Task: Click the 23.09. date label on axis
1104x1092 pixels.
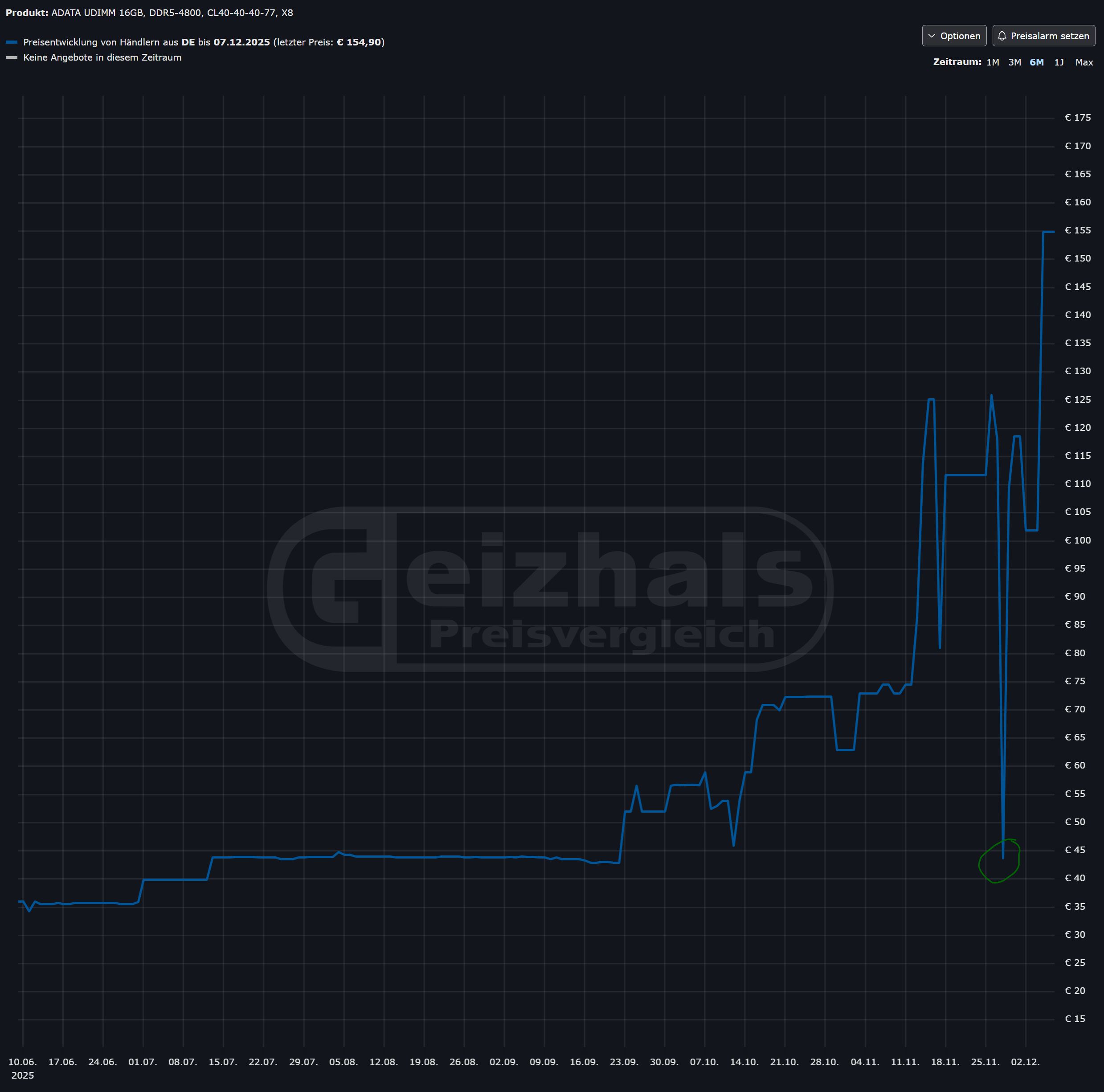Action: (623, 1062)
